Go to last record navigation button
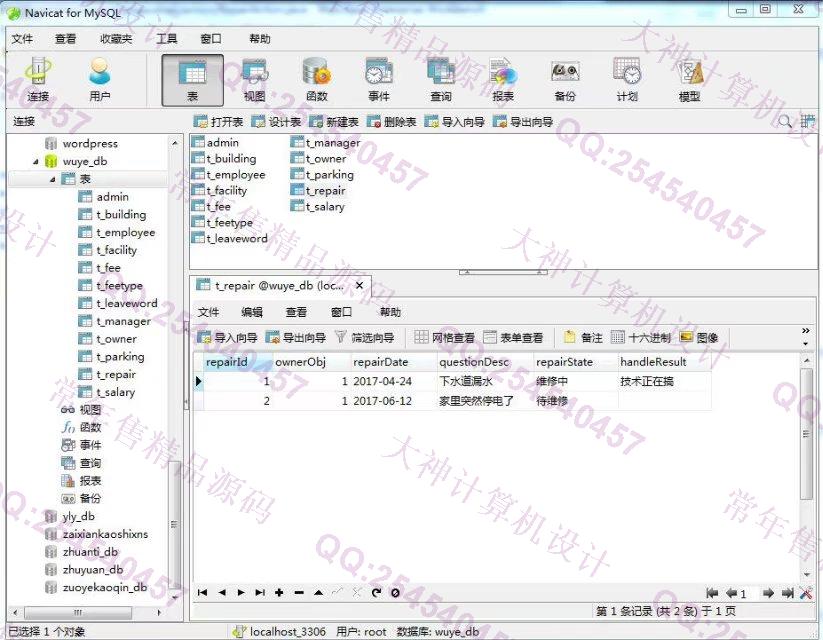 pyautogui.click(x=260, y=593)
